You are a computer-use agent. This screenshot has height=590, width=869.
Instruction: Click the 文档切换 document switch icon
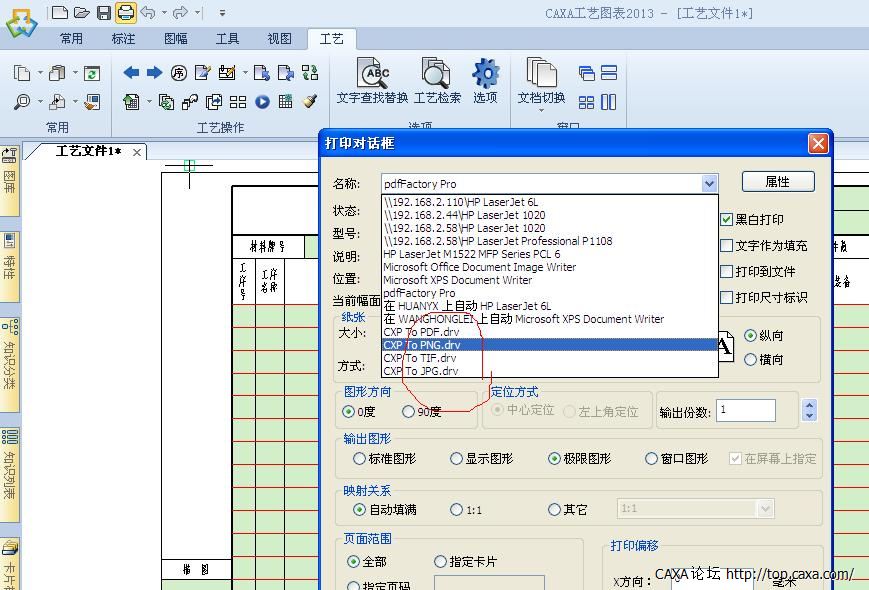[x=541, y=81]
